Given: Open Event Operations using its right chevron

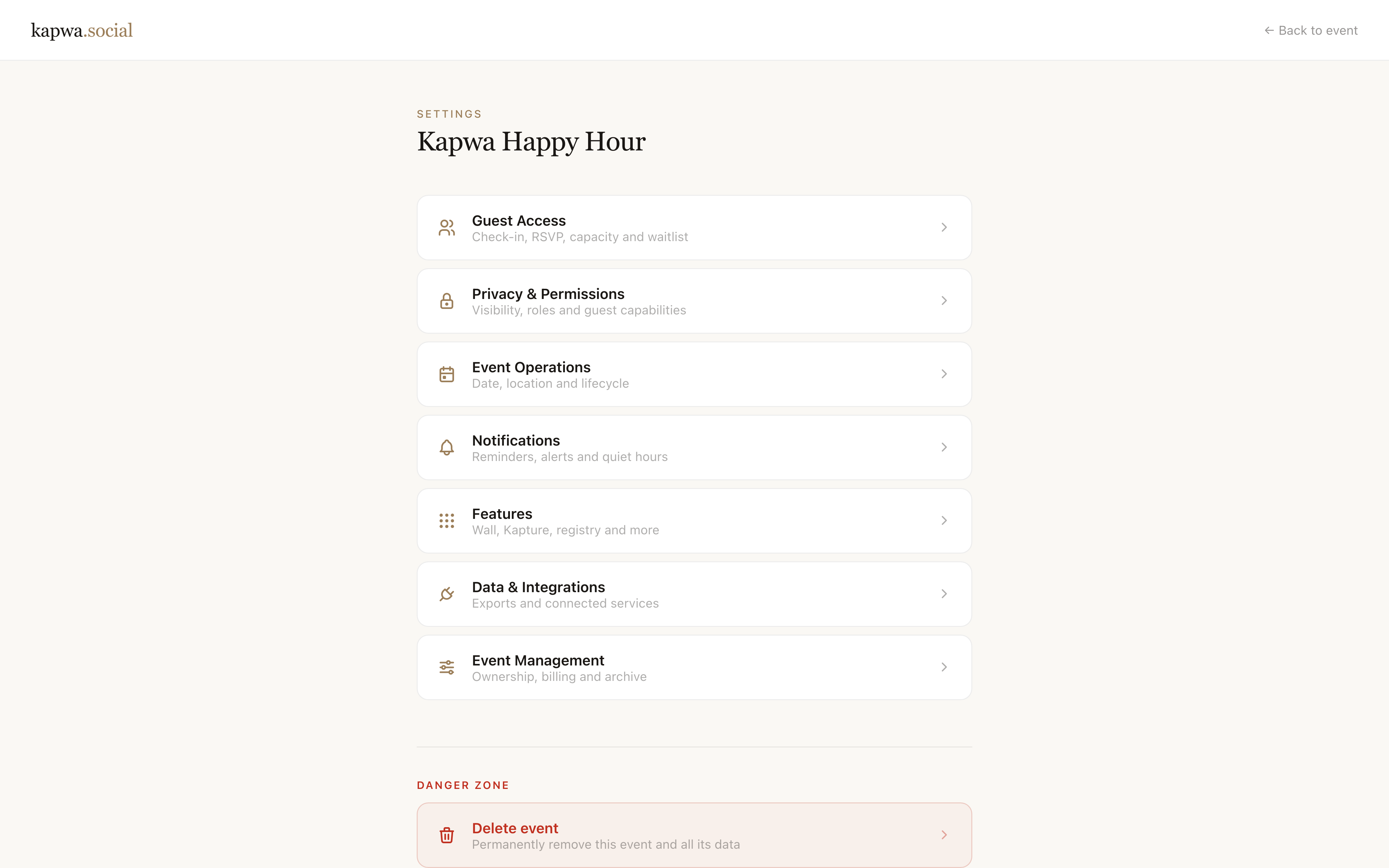Looking at the screenshot, I should (944, 374).
